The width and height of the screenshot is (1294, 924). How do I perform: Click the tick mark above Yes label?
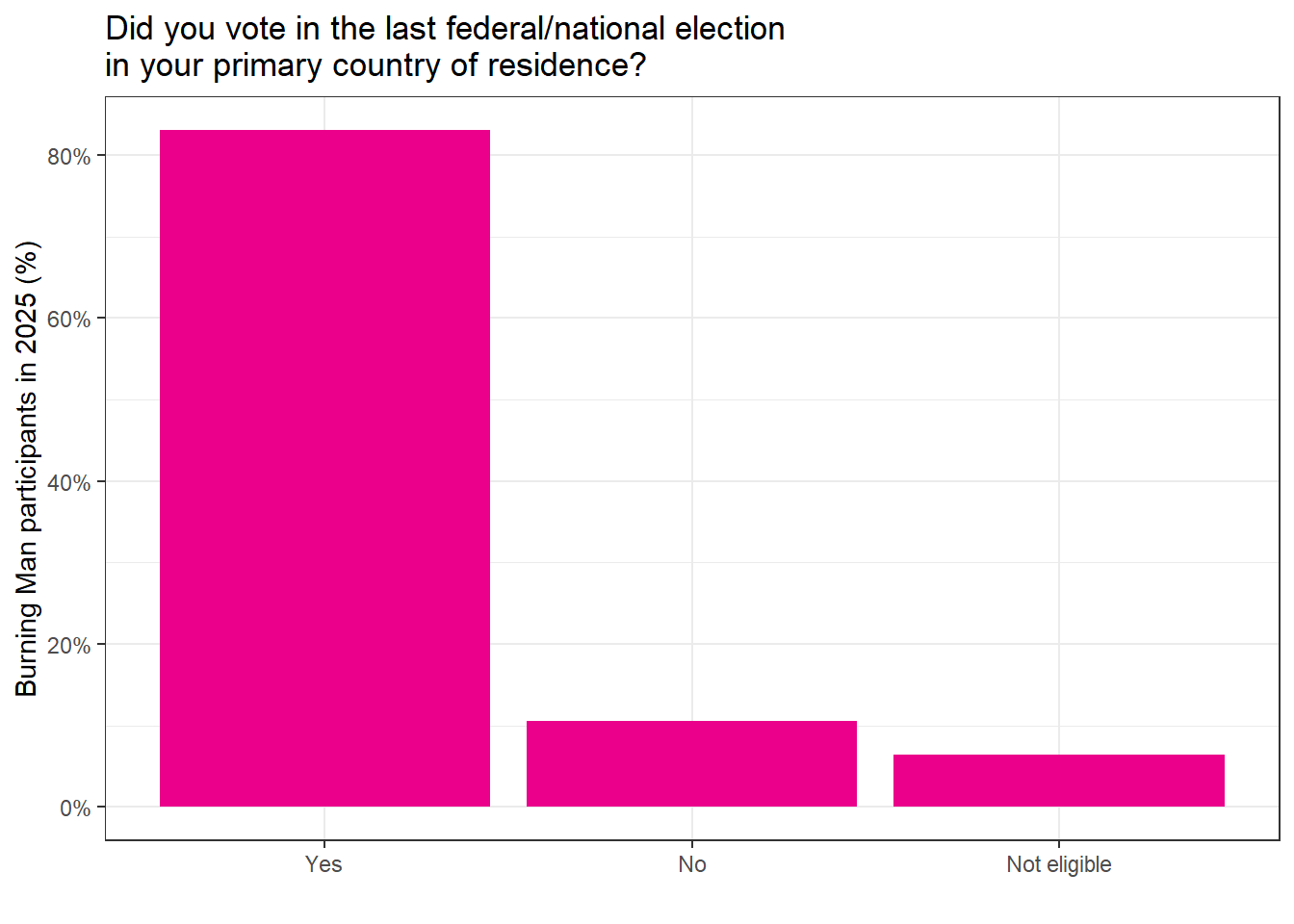point(324,844)
